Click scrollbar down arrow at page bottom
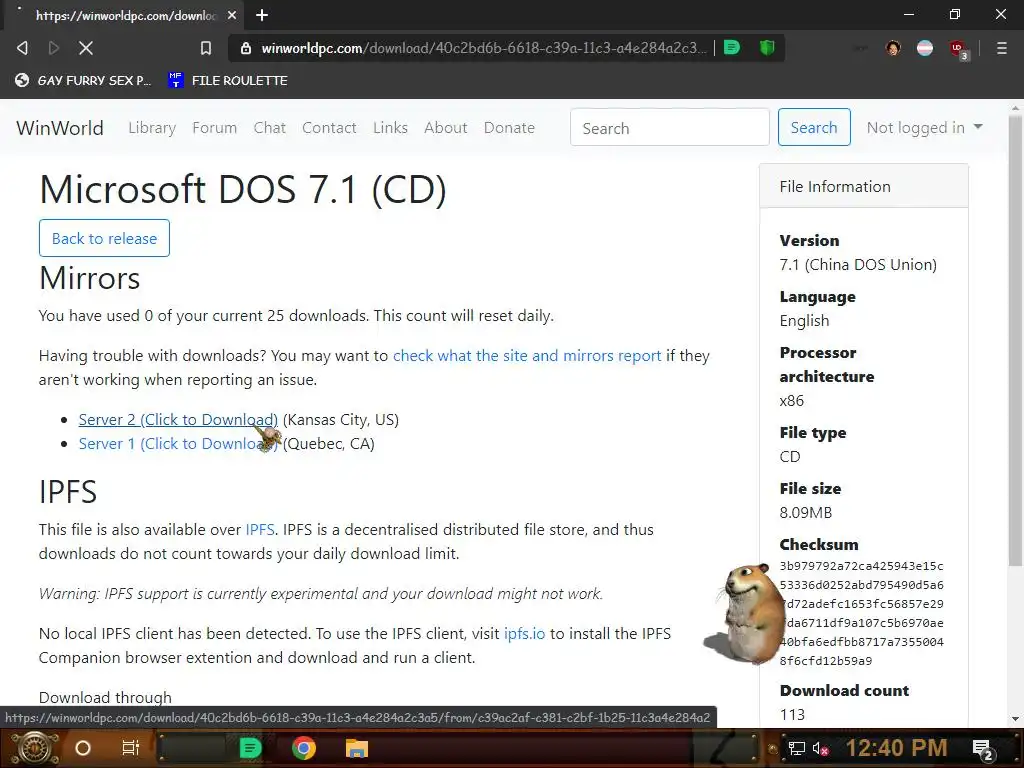Image resolution: width=1024 pixels, height=768 pixels. click(x=1016, y=719)
